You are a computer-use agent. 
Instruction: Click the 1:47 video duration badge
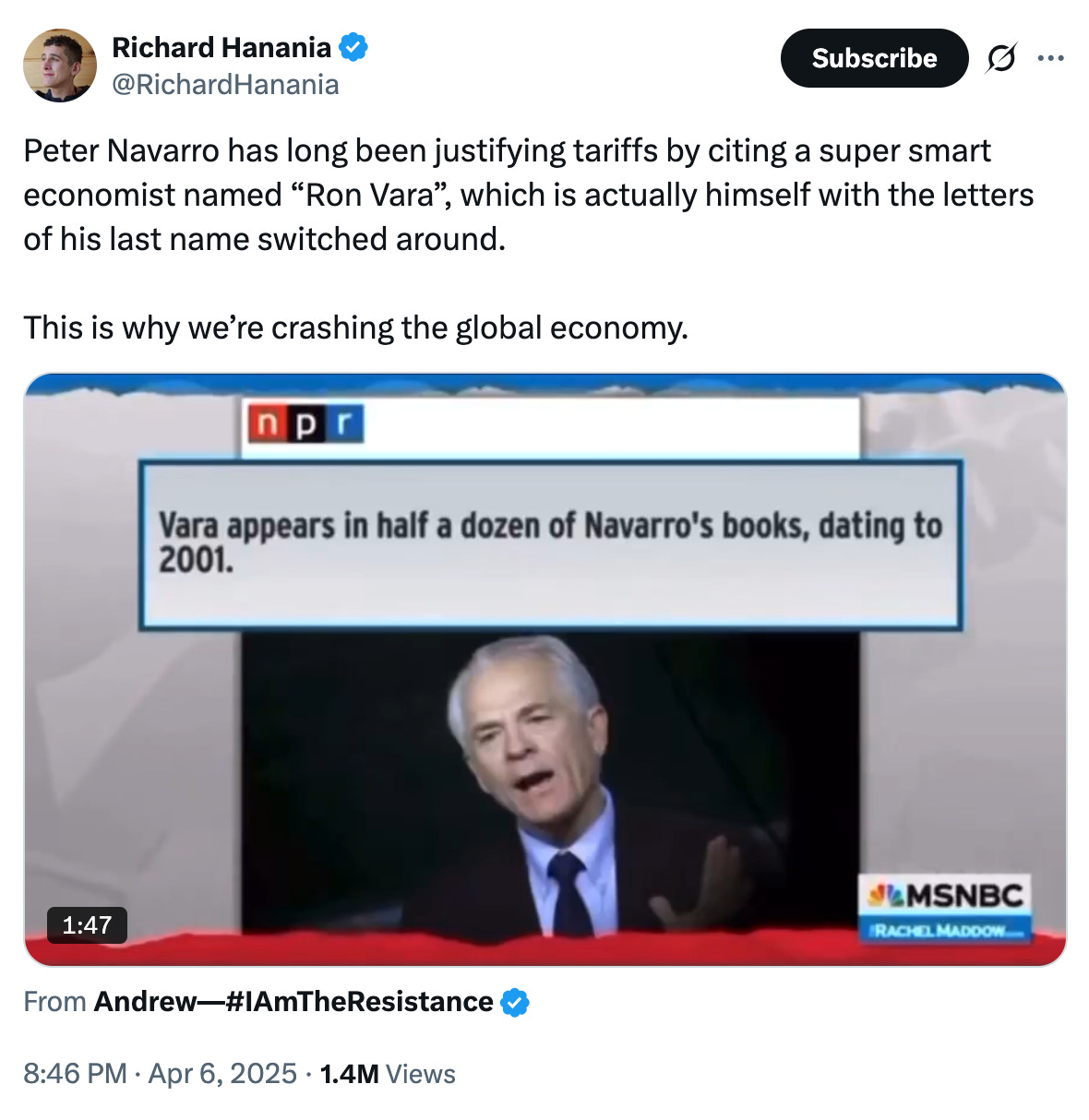[x=87, y=924]
